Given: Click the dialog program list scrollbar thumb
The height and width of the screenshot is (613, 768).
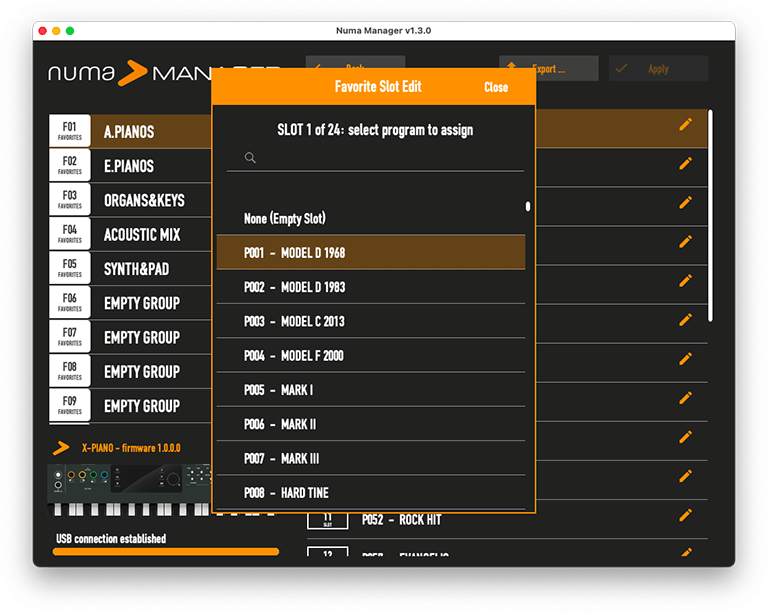Looking at the screenshot, I should (528, 207).
